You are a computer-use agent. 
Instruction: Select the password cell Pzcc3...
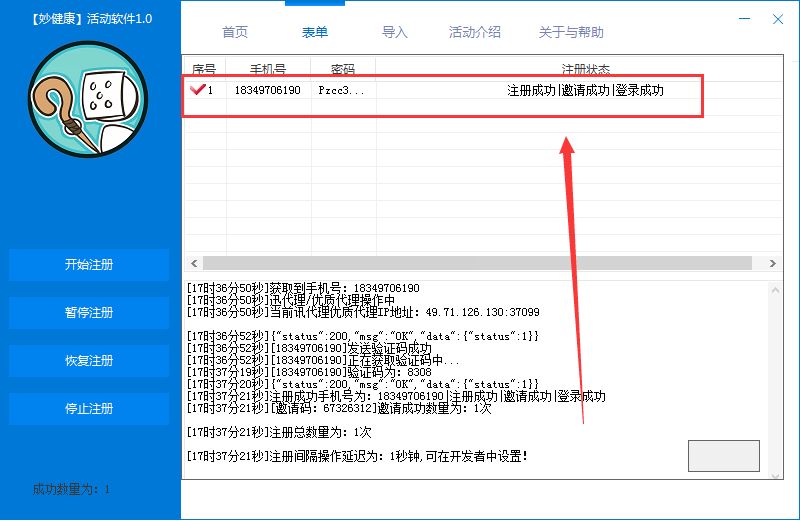[341, 90]
